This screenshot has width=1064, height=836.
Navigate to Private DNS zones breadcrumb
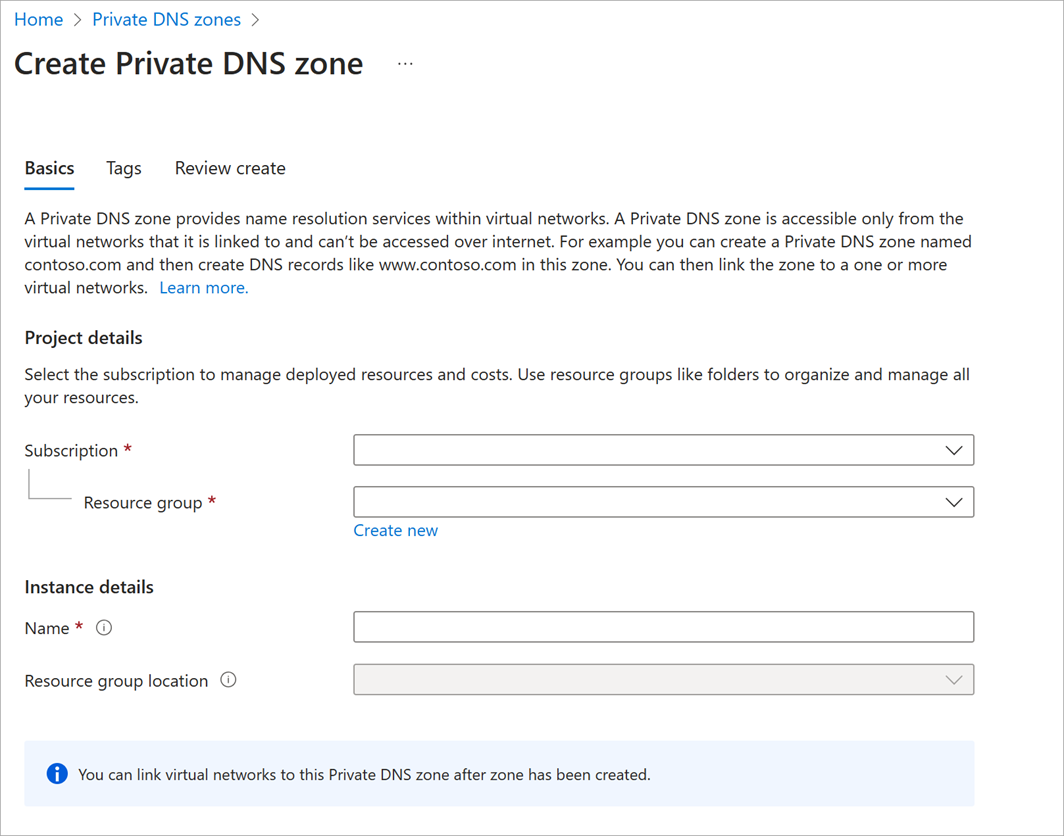[166, 20]
